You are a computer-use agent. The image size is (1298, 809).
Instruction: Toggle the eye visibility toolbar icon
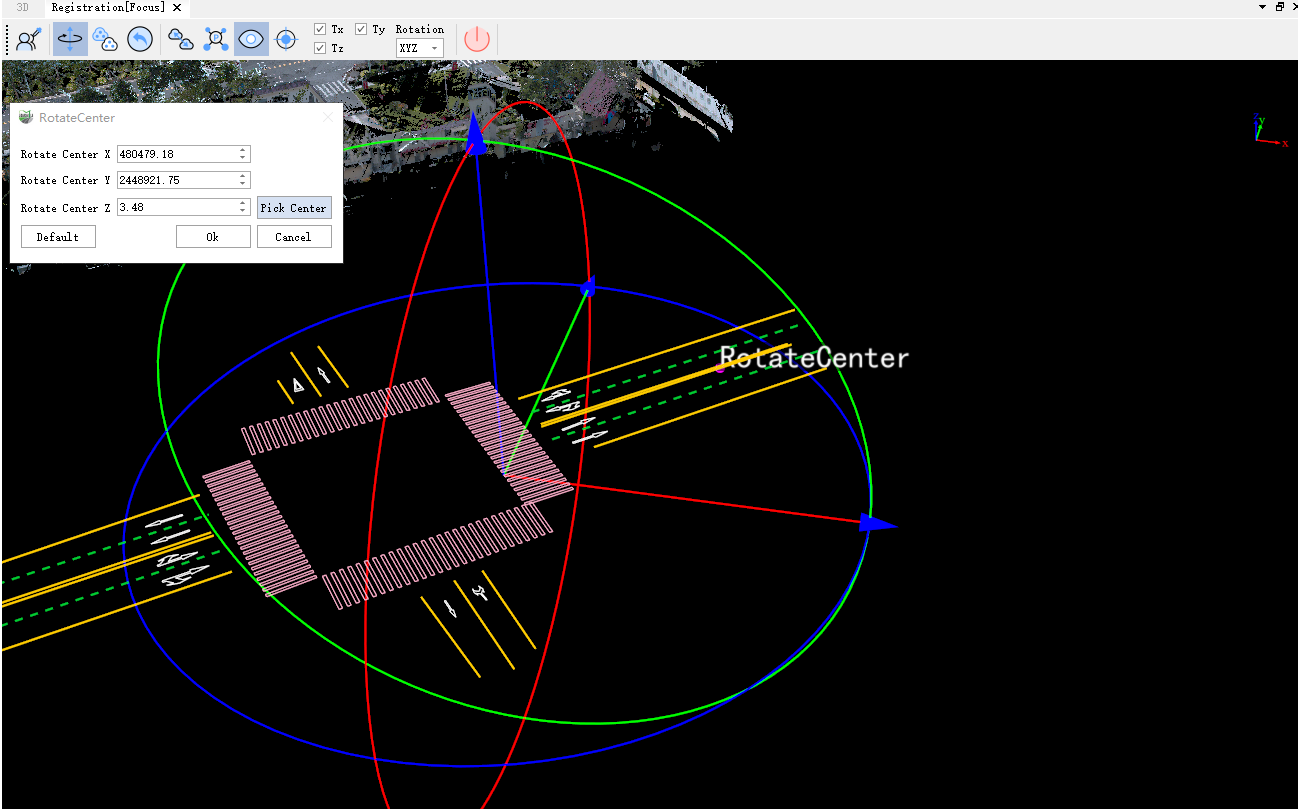251,39
